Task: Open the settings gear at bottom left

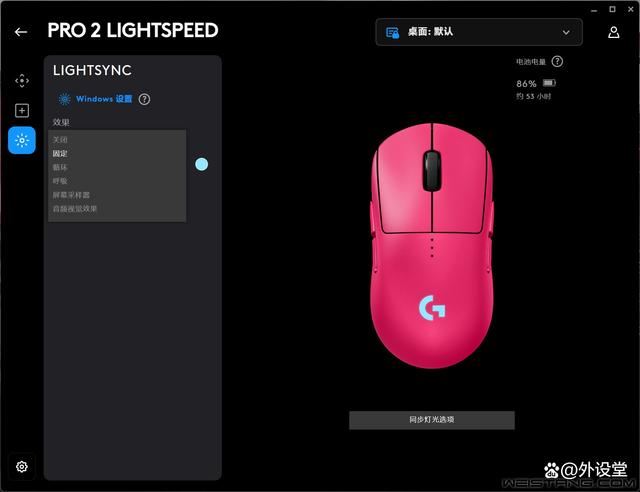Action: tap(22, 466)
